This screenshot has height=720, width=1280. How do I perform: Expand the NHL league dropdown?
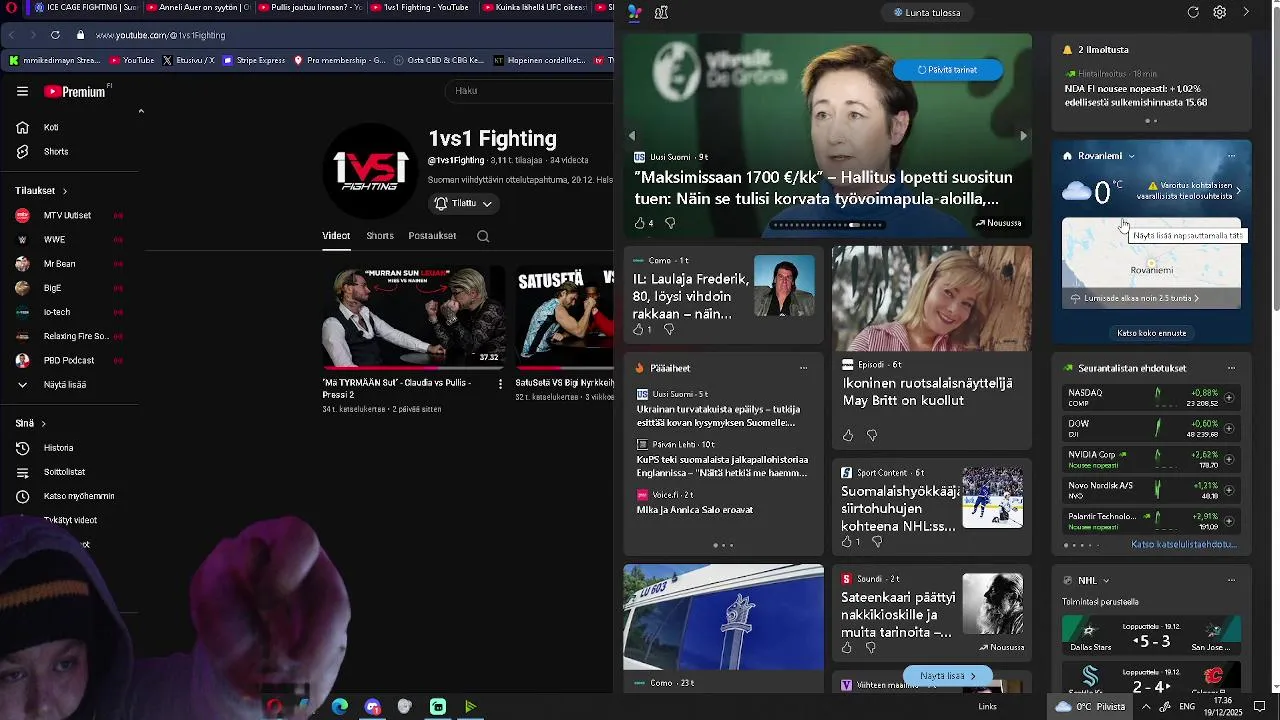coord(1105,581)
